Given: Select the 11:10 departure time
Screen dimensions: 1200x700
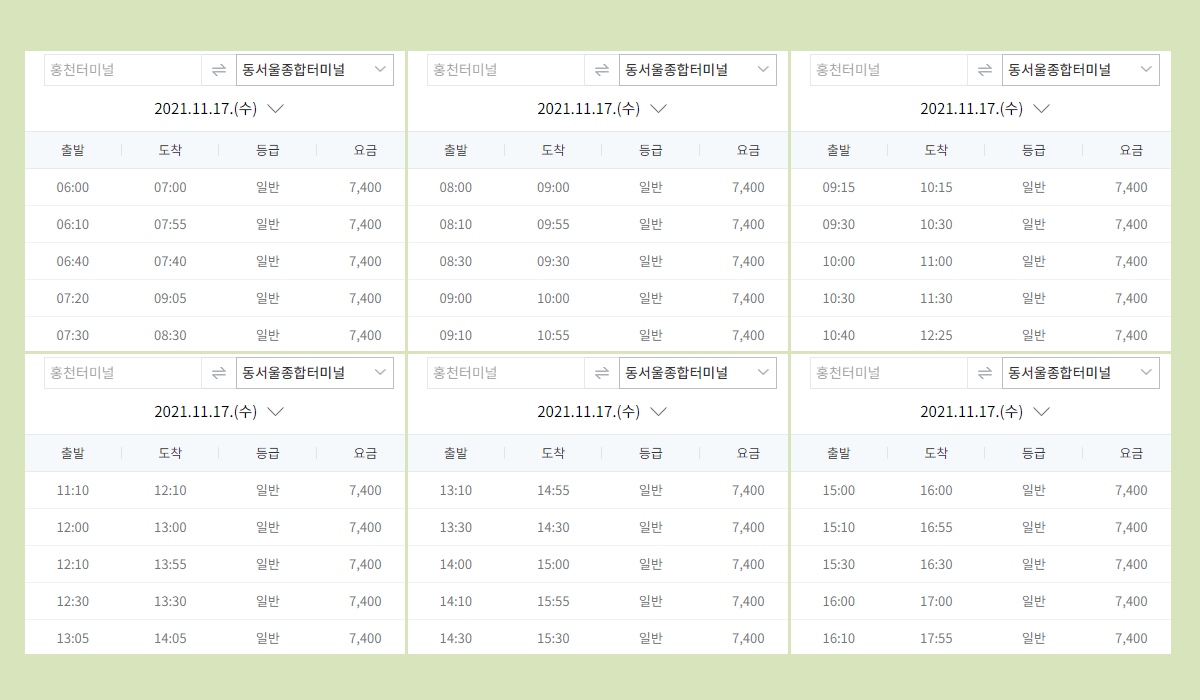Looking at the screenshot, I should pos(73,491).
